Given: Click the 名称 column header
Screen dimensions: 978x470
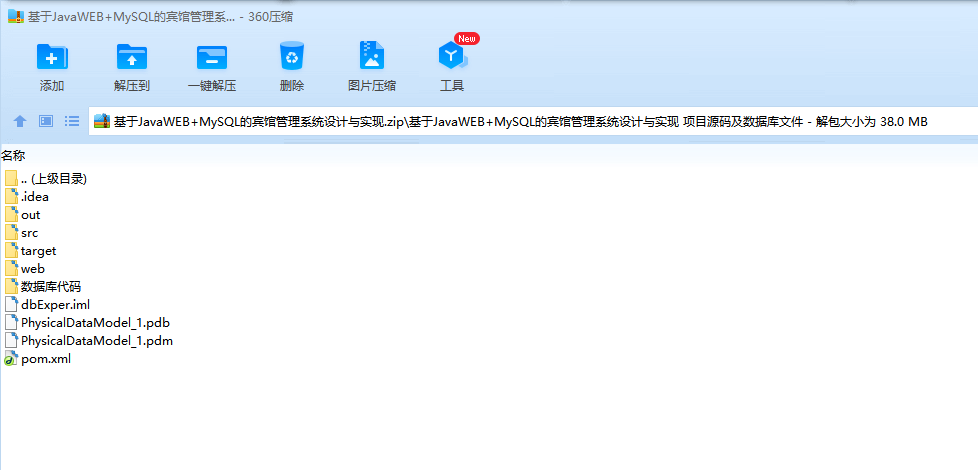Looking at the screenshot, I should [13, 155].
